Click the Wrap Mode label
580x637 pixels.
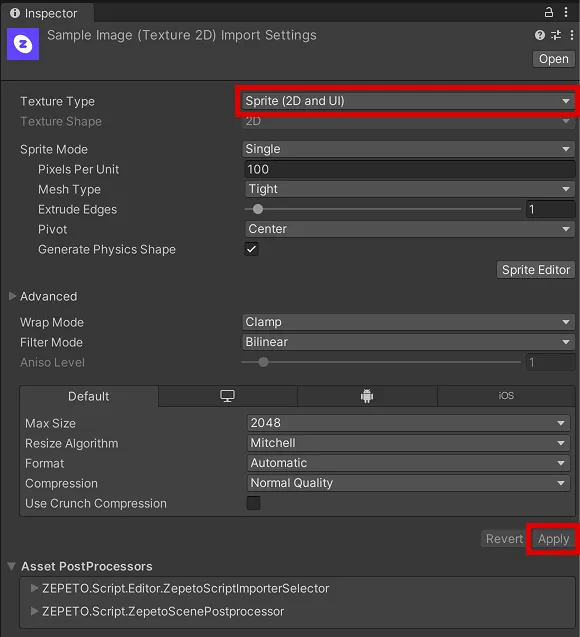tap(52, 323)
